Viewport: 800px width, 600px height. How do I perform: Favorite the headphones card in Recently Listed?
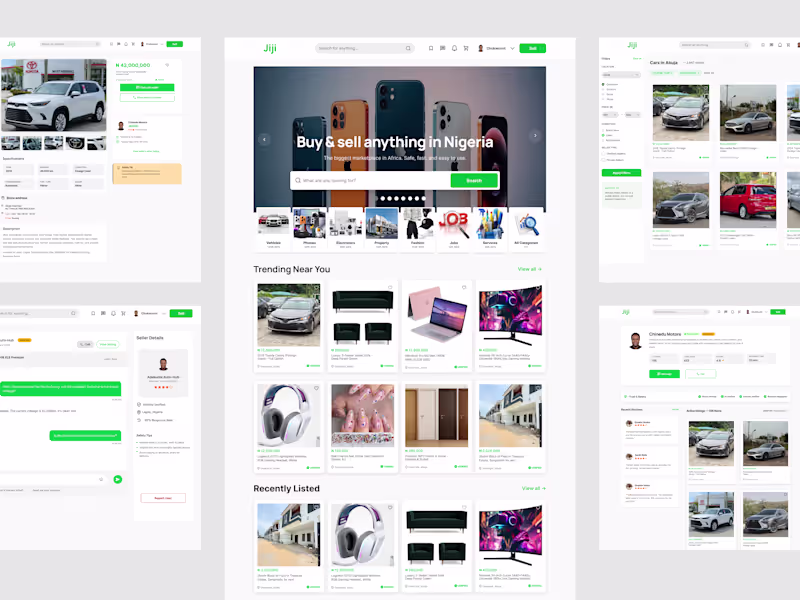pyautogui.click(x=390, y=508)
